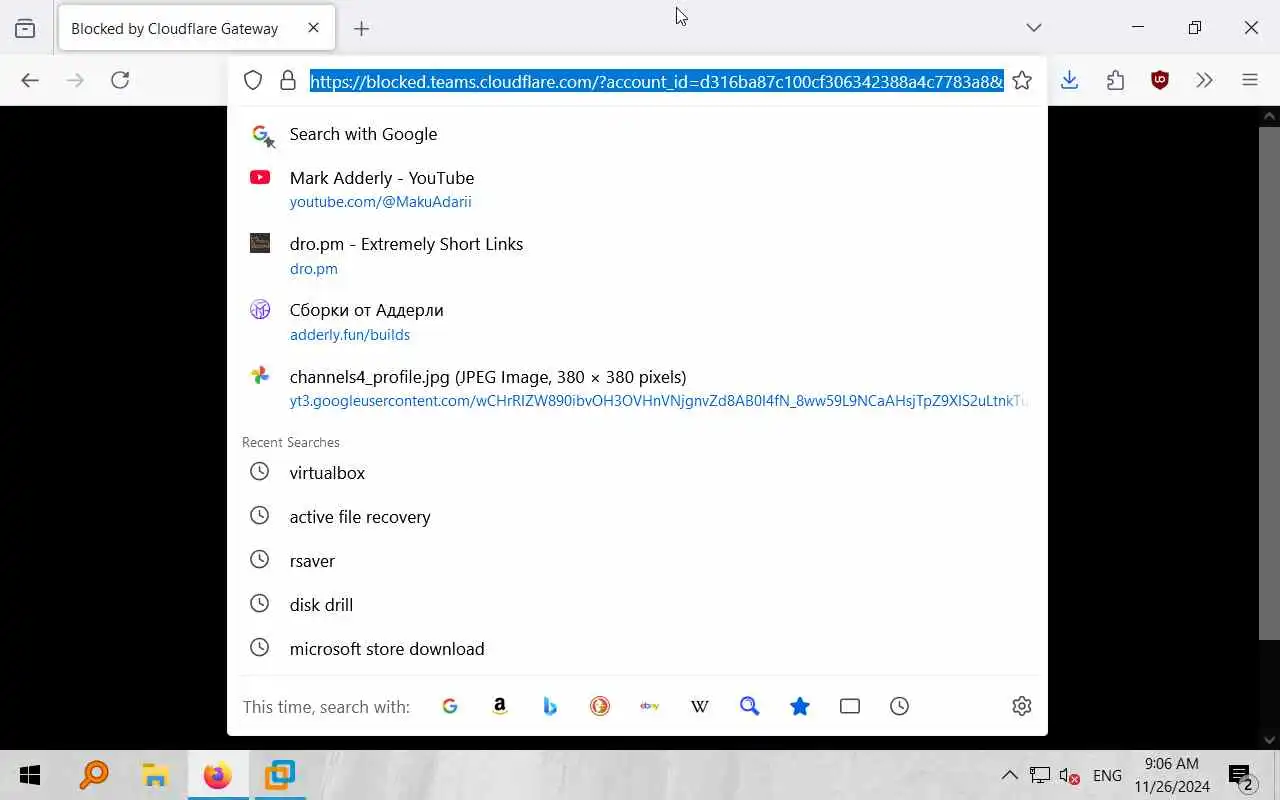Search this time with eBay

tap(650, 706)
